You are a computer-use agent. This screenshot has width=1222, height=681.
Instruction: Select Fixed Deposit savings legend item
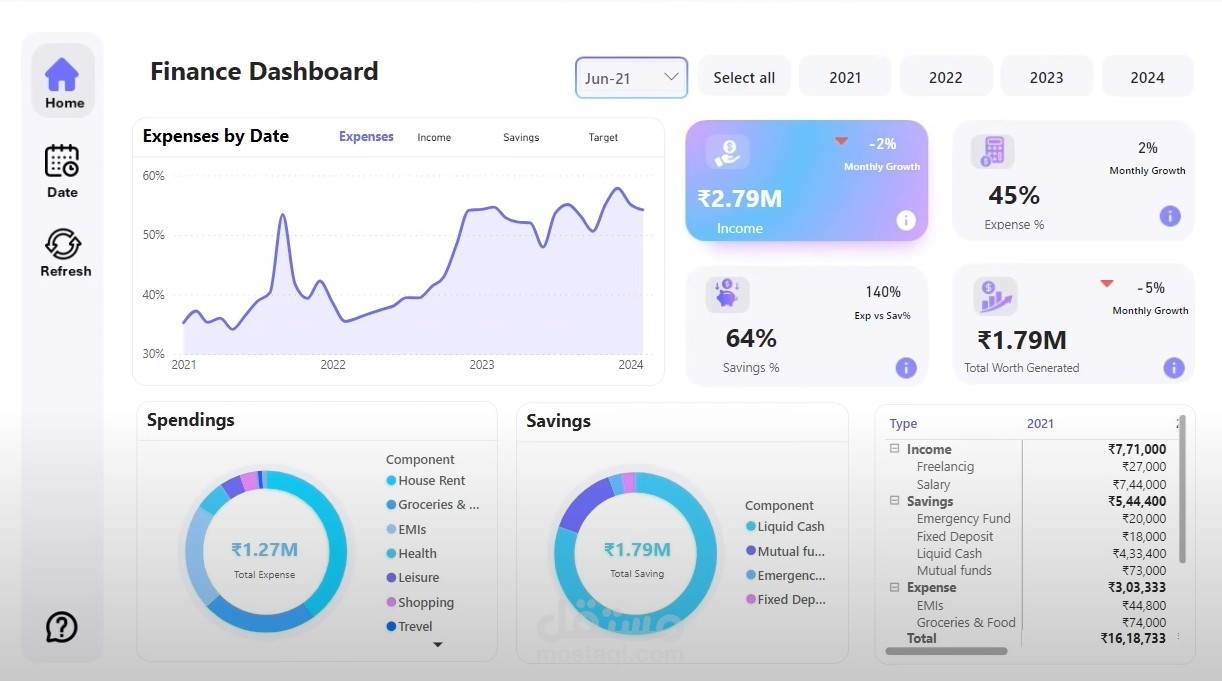coord(785,599)
